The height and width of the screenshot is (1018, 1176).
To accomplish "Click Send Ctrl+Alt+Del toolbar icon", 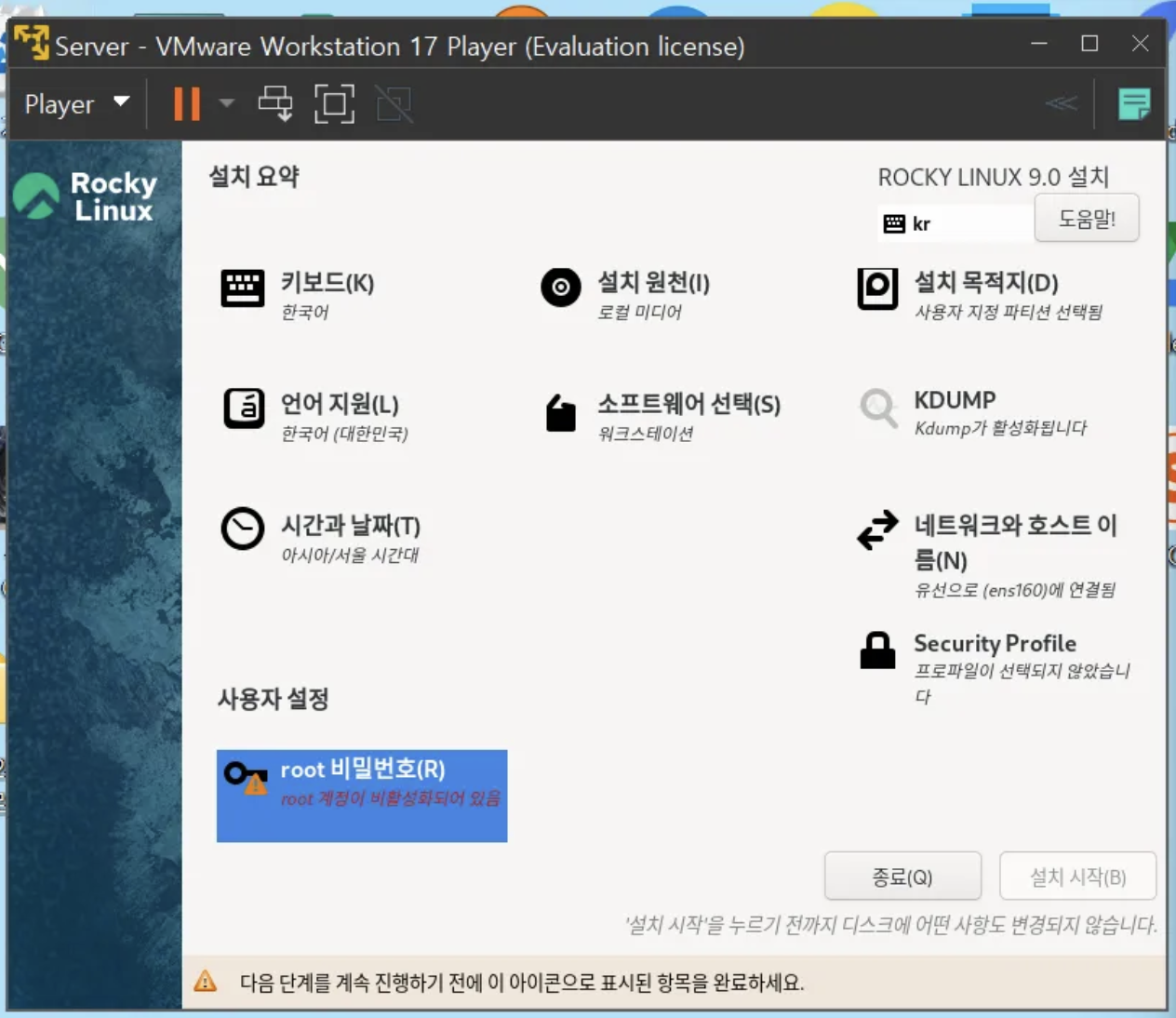I will click(x=275, y=104).
